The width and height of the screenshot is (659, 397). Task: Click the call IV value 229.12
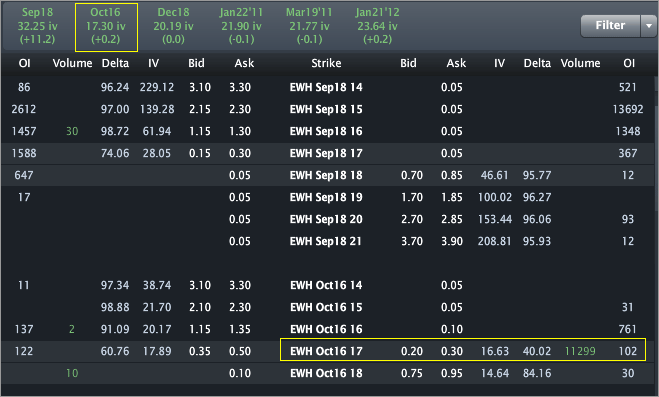tap(157, 87)
